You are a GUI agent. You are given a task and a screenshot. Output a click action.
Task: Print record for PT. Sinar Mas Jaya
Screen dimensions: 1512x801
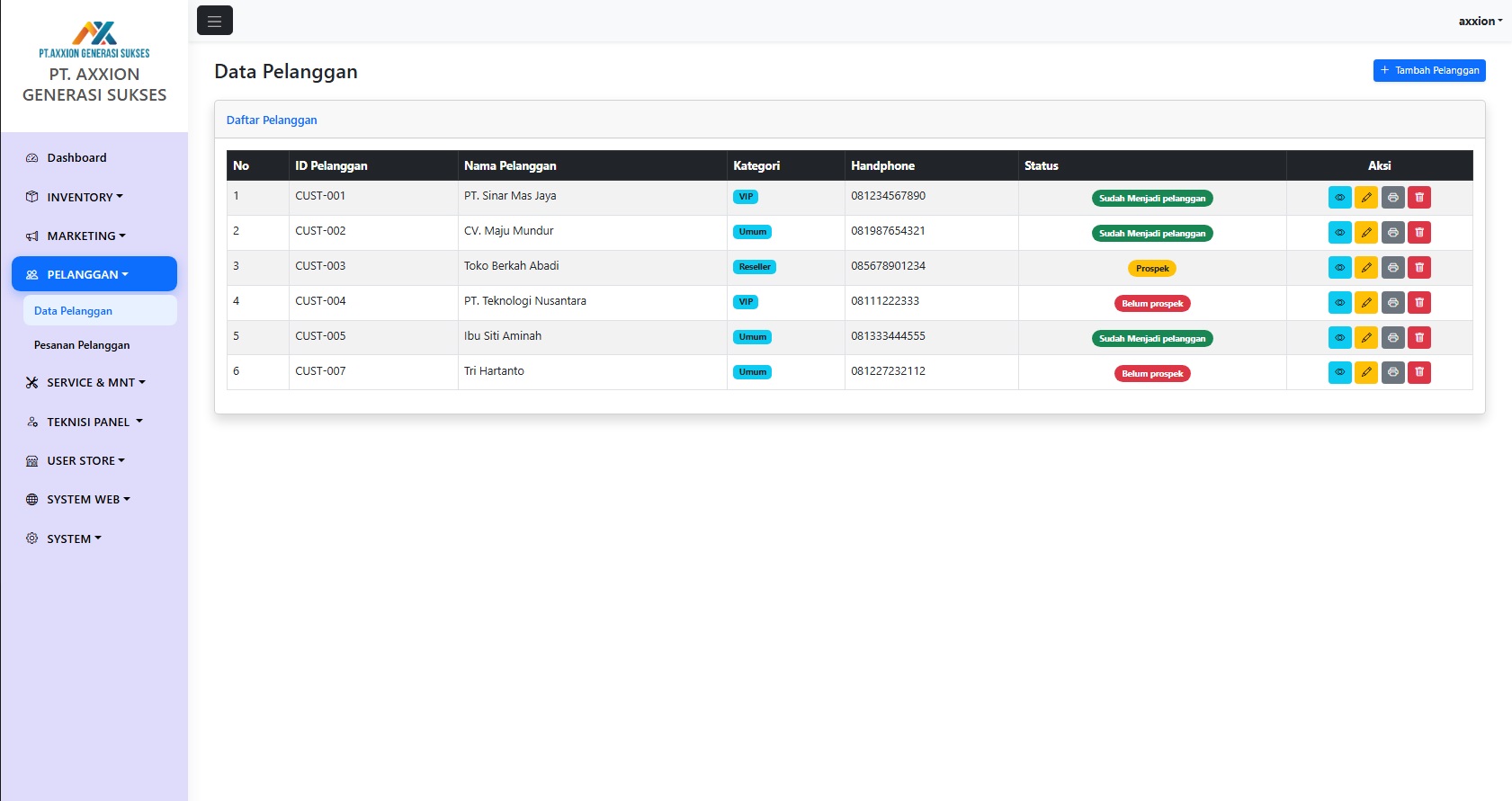click(x=1392, y=198)
